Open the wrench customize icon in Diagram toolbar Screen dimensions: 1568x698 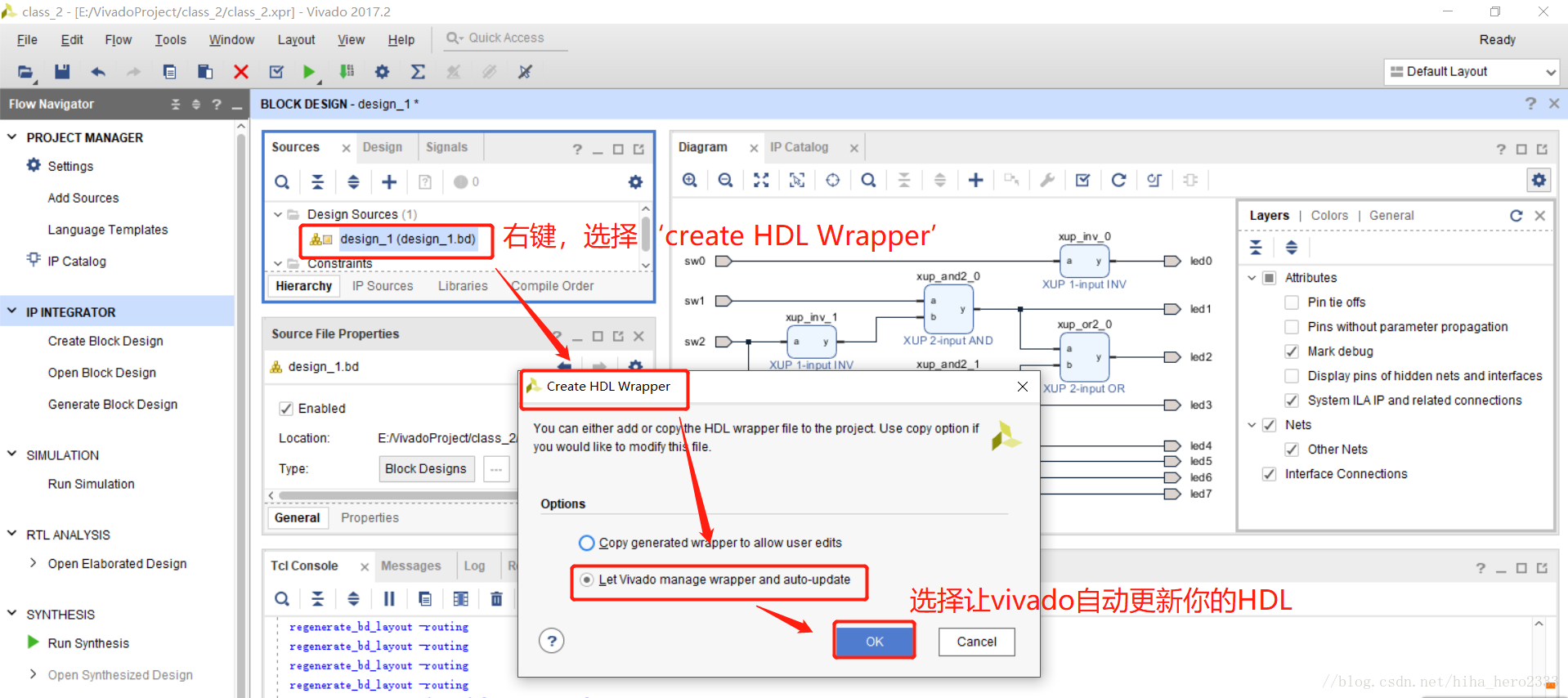pyautogui.click(x=1047, y=180)
